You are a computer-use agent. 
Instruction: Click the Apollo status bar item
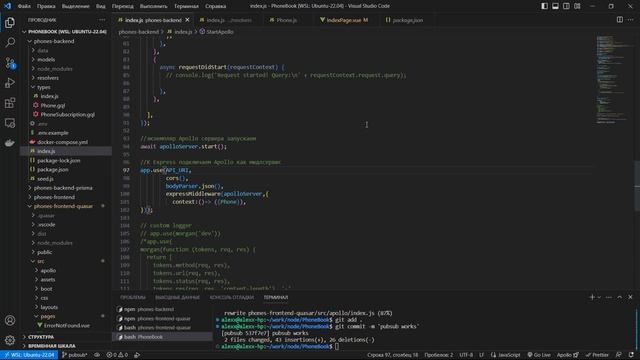coord(568,355)
